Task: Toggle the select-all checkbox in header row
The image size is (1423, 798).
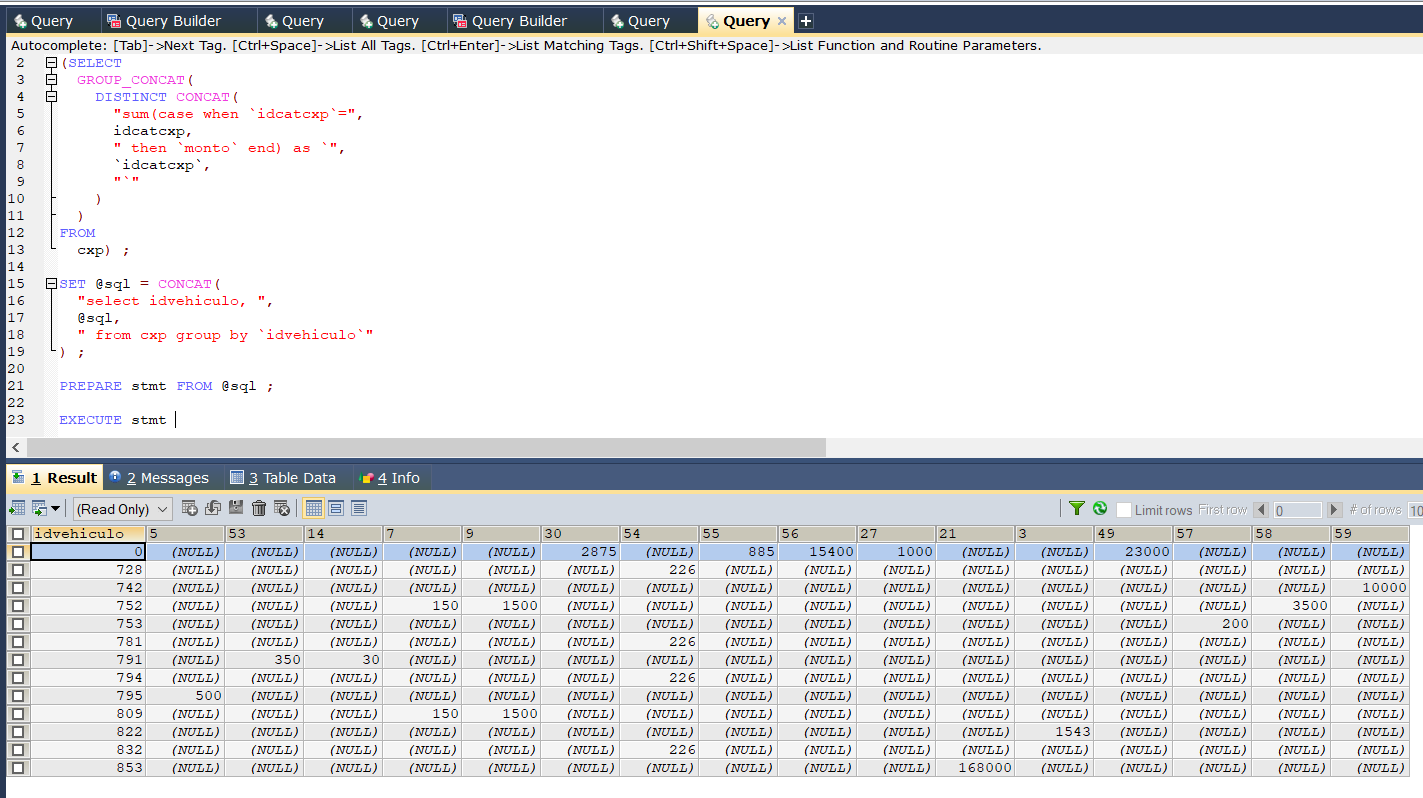Action: coord(18,534)
